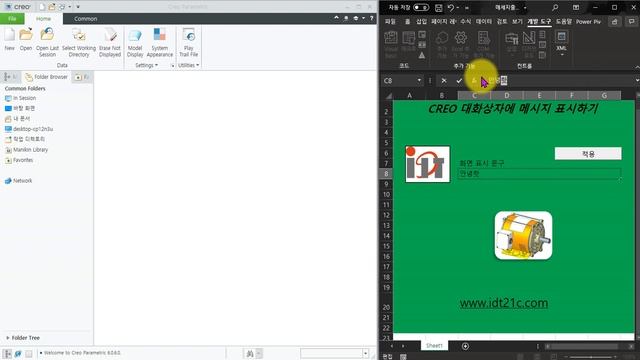640x360 pixels.
Task: Click the orange motor image on worksheet
Action: pyautogui.click(x=523, y=236)
